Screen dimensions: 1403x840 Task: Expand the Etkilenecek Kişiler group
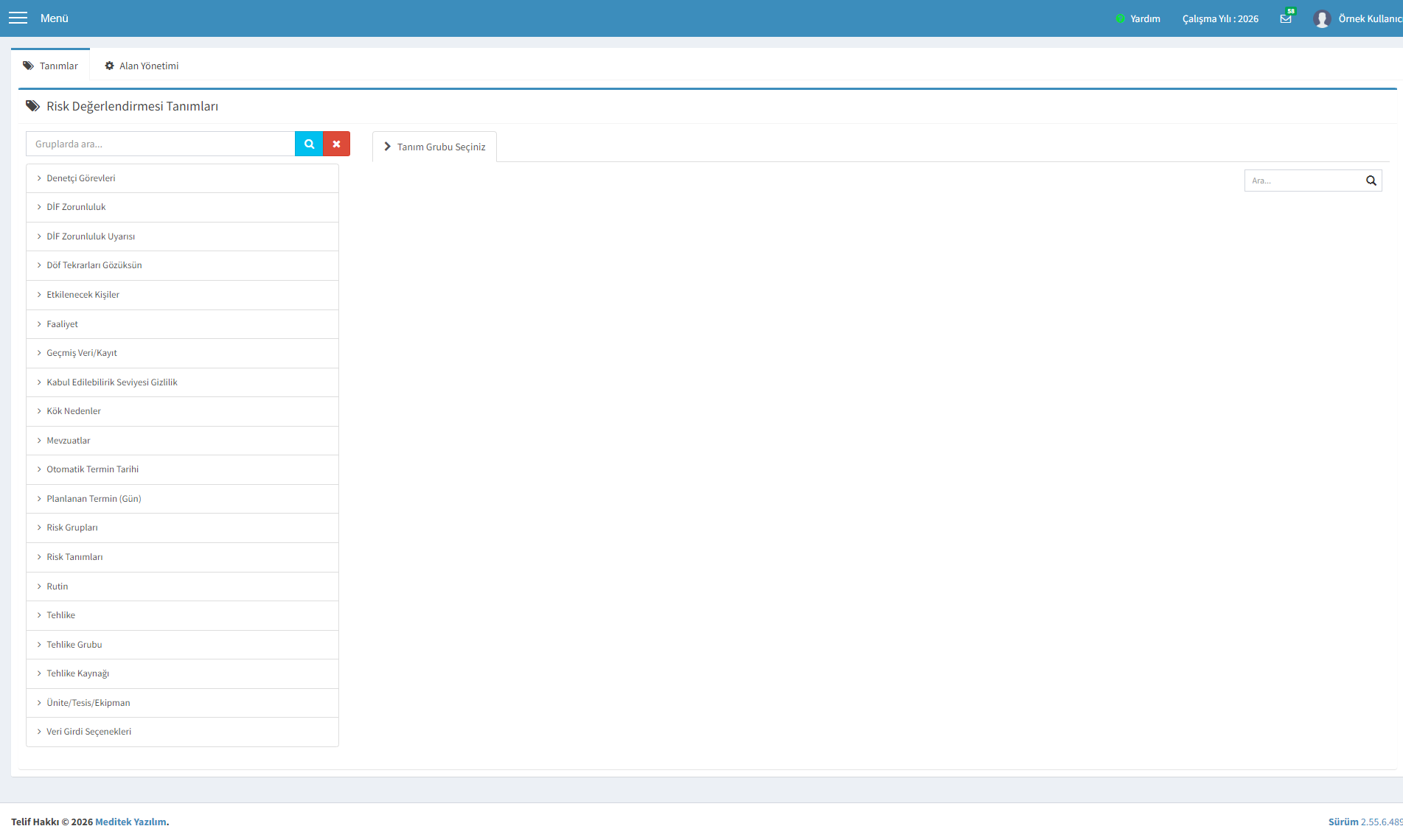pos(182,295)
